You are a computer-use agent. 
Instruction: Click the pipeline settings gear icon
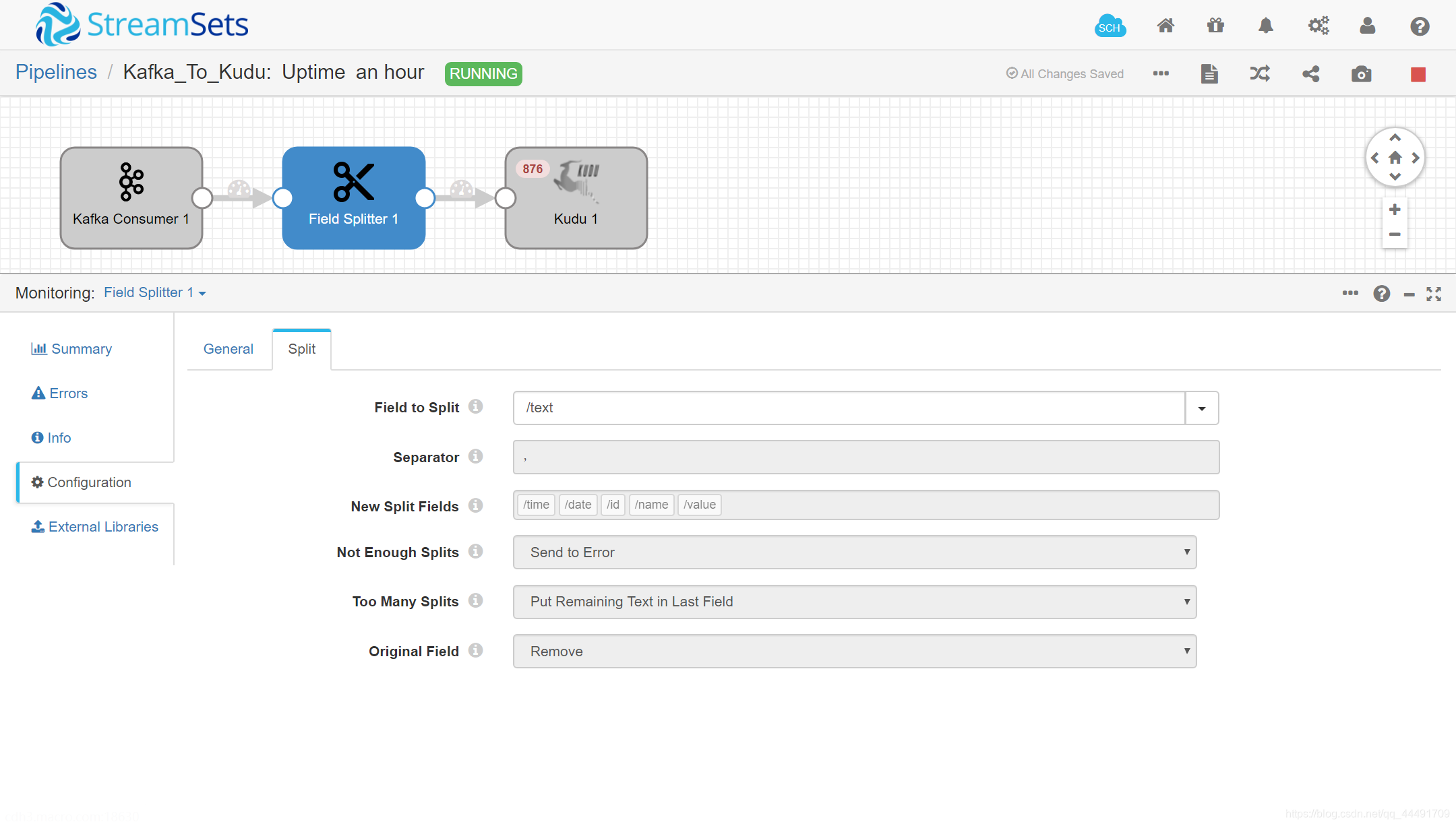(1318, 27)
